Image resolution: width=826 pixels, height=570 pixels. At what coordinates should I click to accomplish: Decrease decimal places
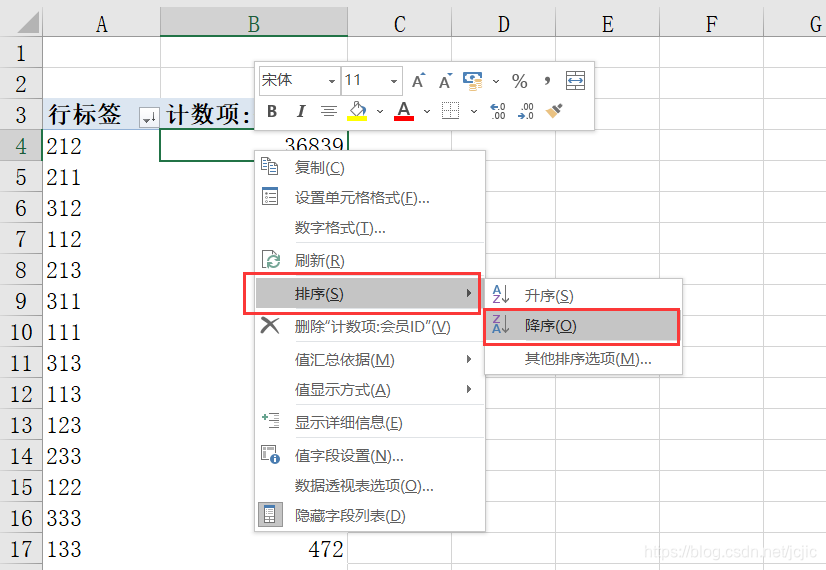click(526, 111)
